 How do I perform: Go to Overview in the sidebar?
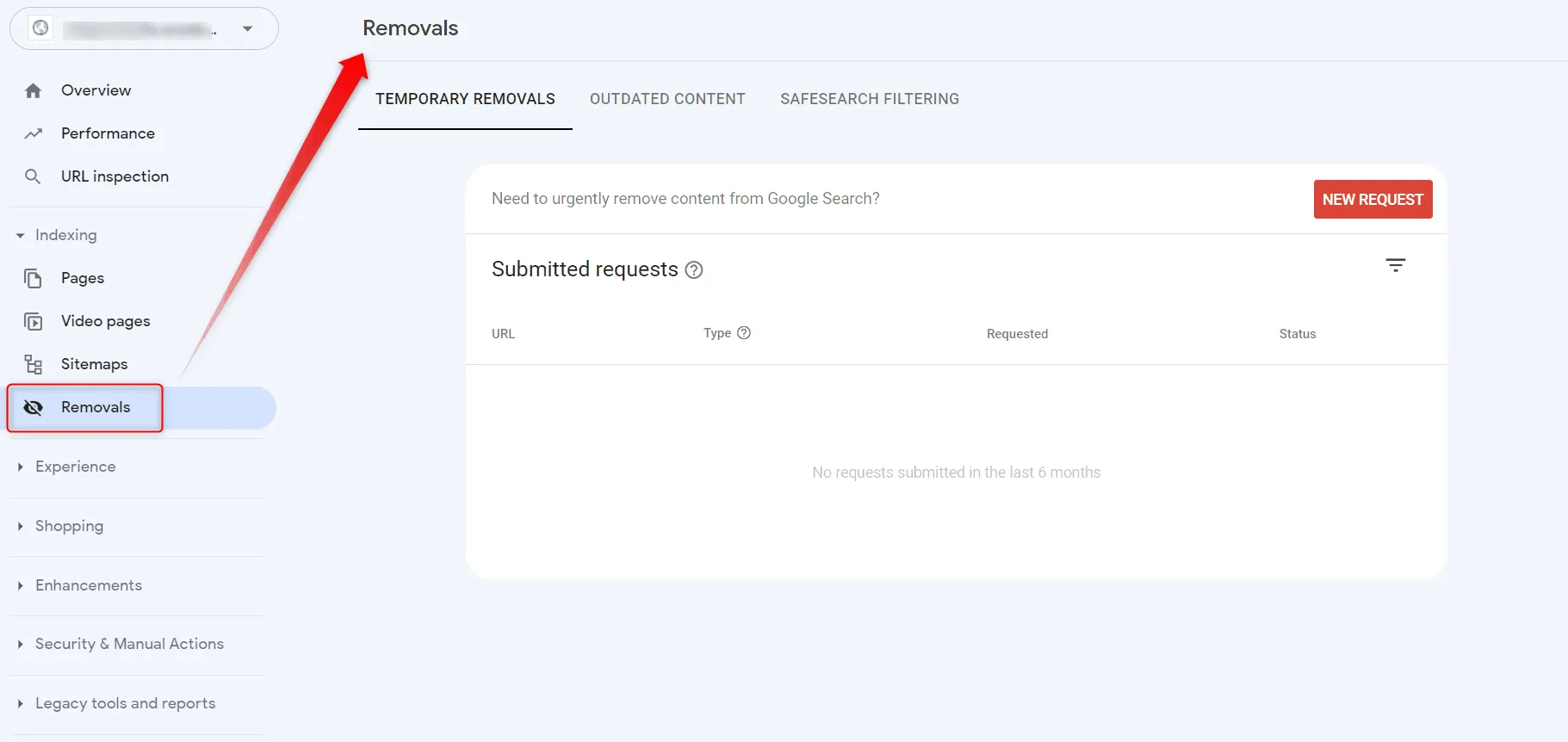(96, 90)
